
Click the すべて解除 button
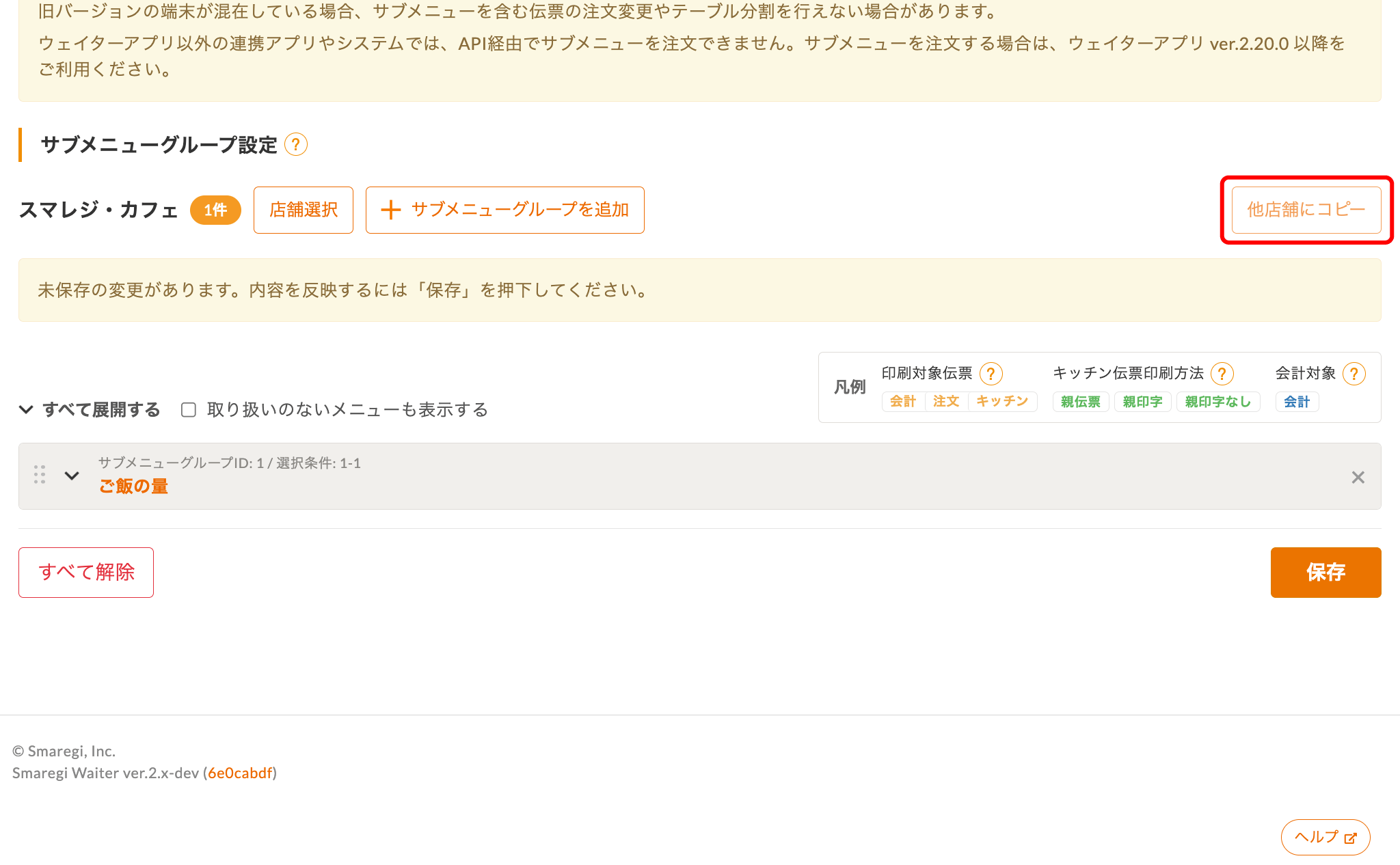[x=86, y=573]
